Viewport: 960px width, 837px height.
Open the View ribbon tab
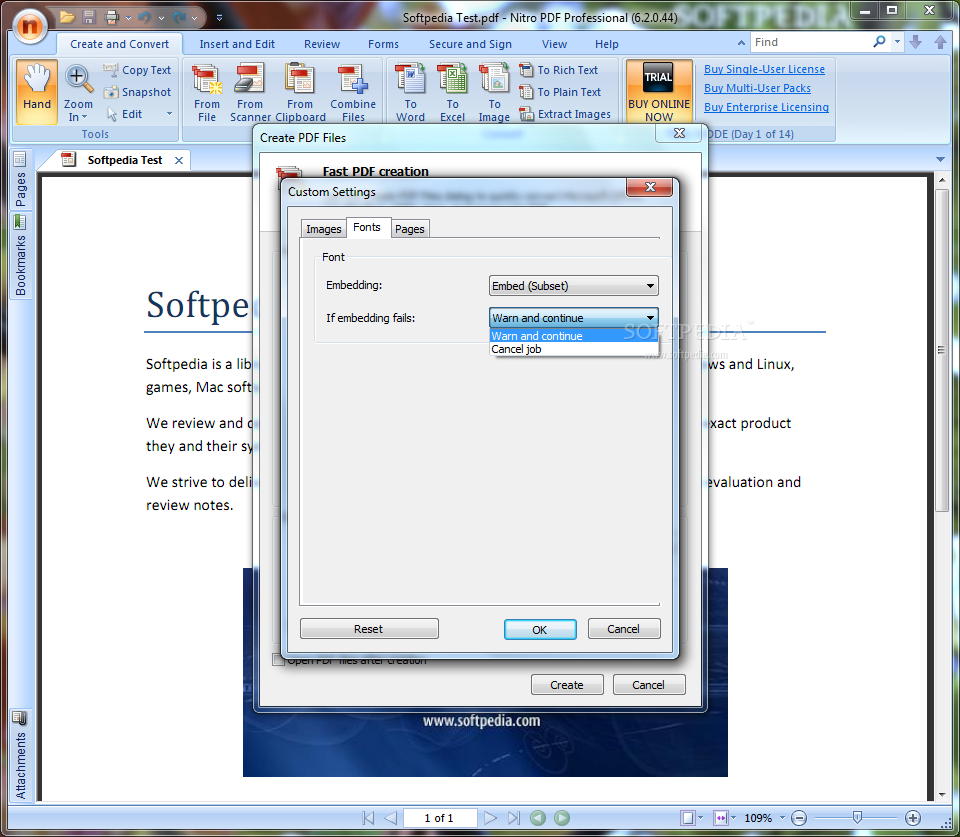(554, 44)
